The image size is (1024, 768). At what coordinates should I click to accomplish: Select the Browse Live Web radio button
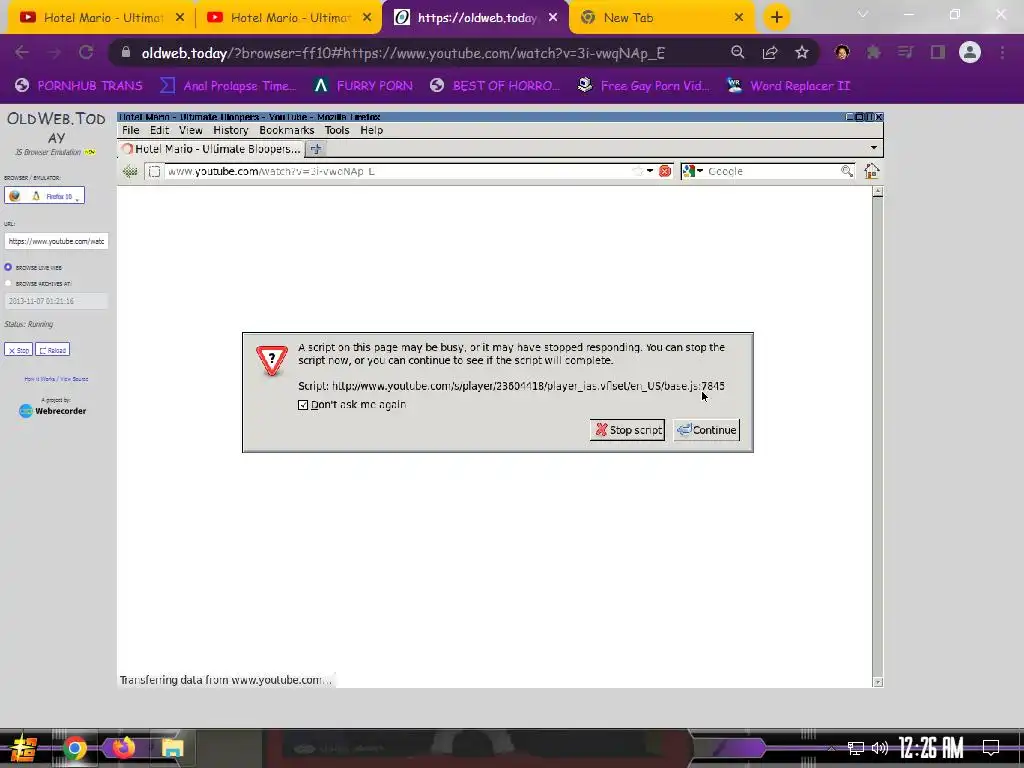pos(8,267)
